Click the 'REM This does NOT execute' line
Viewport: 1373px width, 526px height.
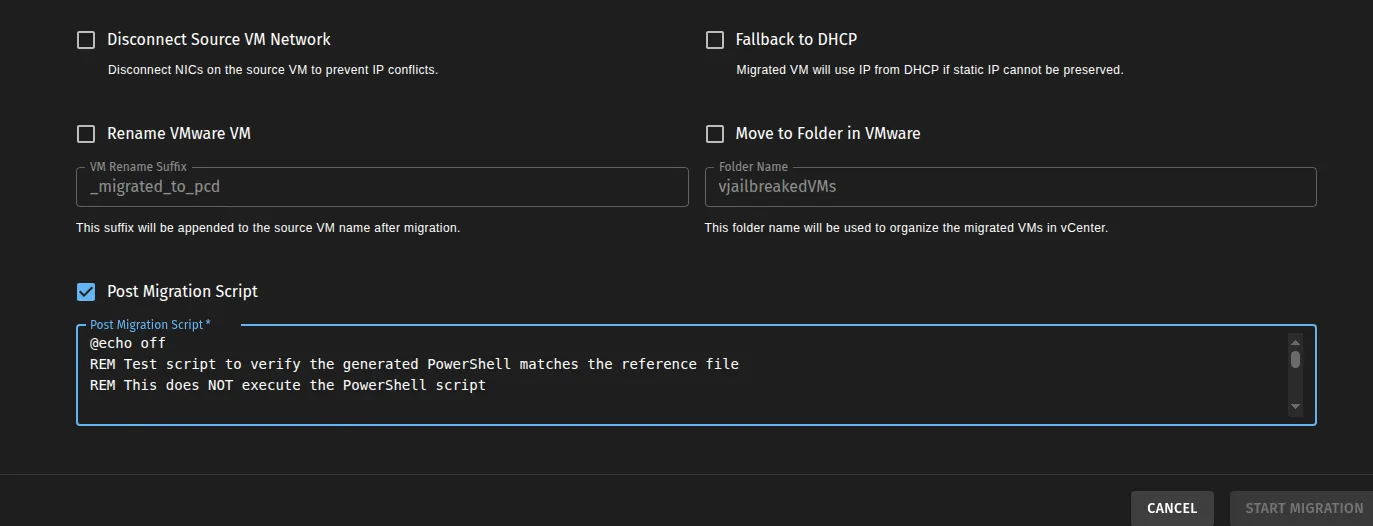pos(288,385)
